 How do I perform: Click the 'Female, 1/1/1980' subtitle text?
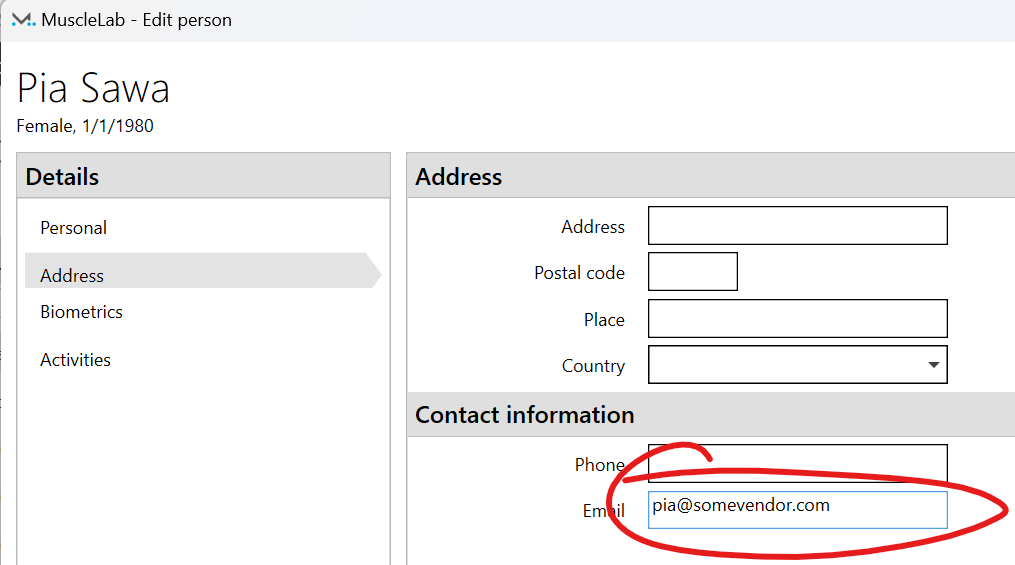click(x=85, y=126)
